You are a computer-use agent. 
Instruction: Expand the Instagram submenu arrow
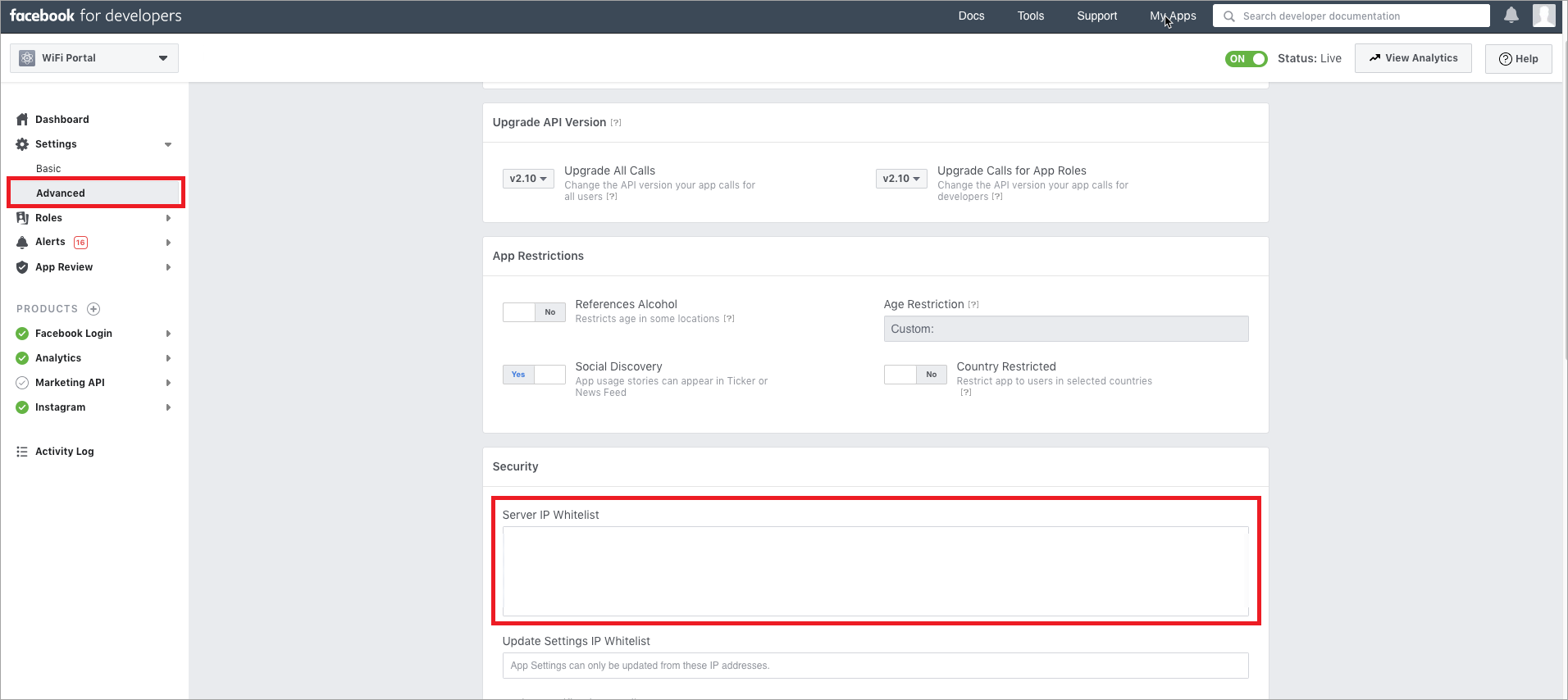pos(168,407)
